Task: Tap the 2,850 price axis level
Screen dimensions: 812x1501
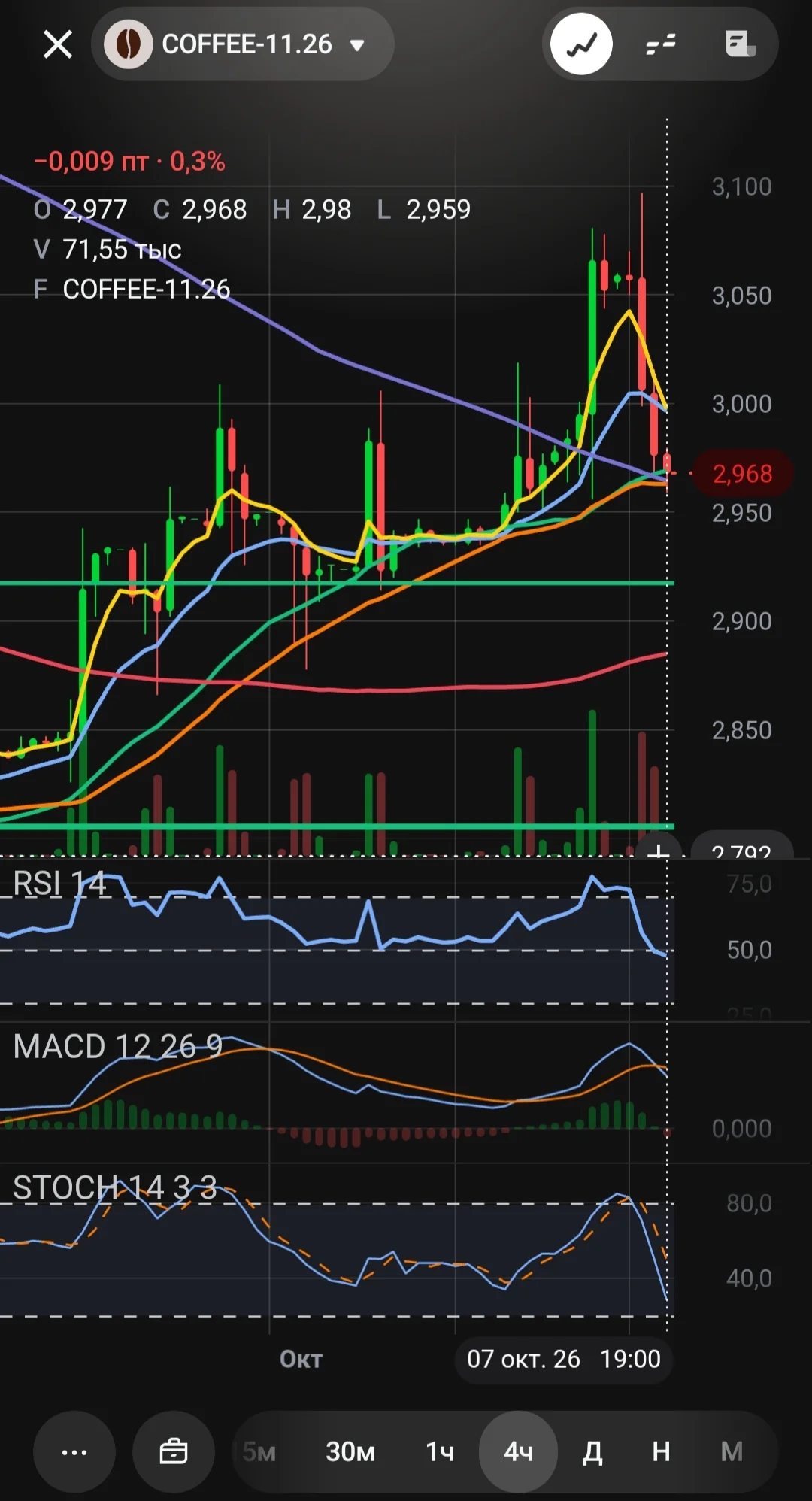Action: (742, 730)
